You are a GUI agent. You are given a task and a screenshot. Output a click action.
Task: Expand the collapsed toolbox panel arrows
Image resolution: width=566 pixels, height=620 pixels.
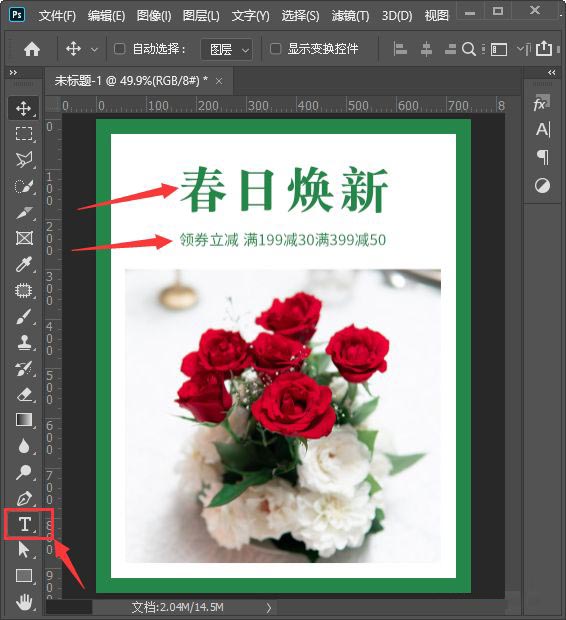[13, 72]
